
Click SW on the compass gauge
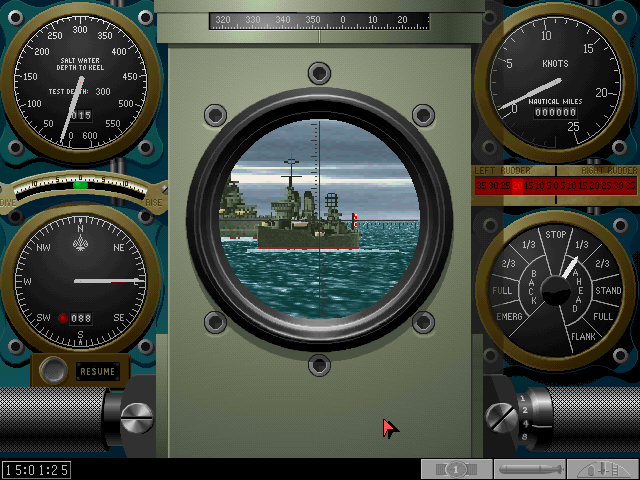click(x=44, y=318)
